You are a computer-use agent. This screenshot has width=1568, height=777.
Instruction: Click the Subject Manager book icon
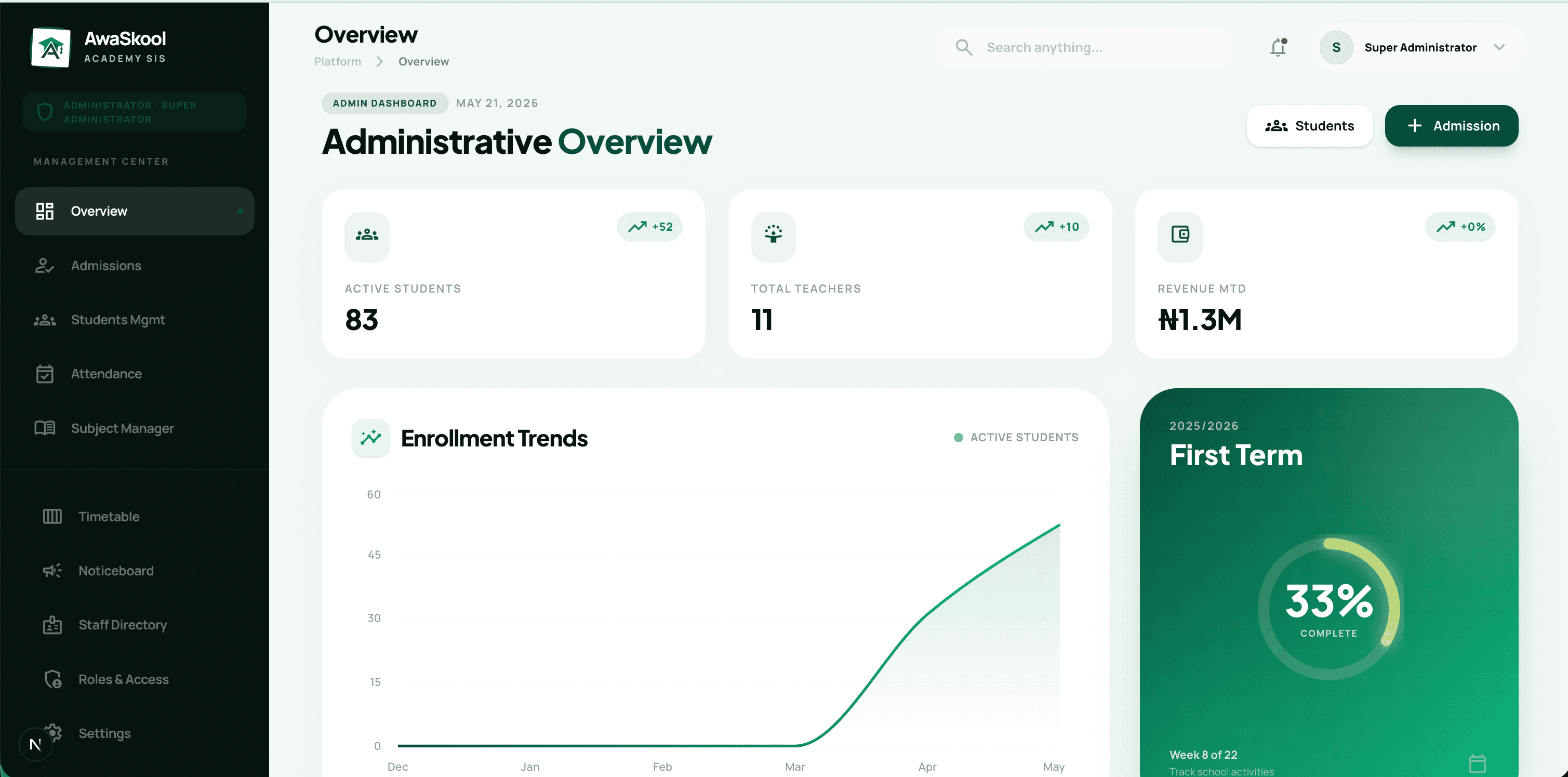click(45, 428)
